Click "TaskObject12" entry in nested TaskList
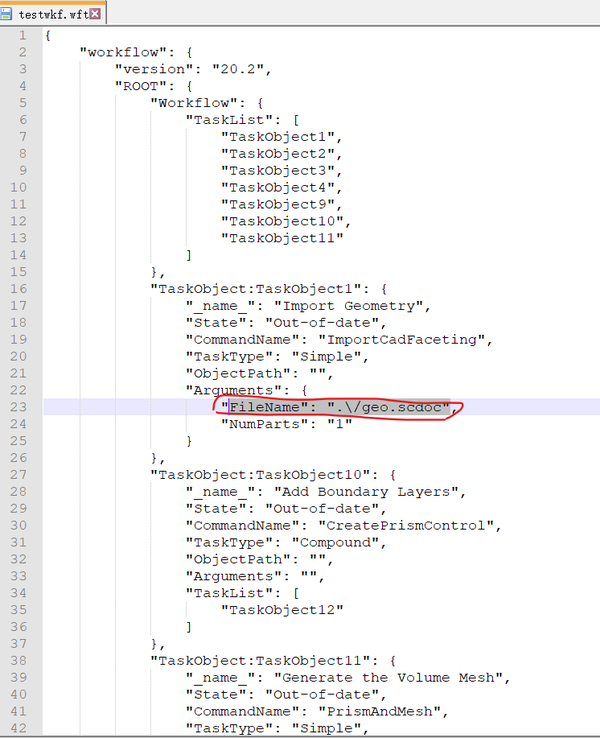The width and height of the screenshot is (600, 738). coord(282,610)
